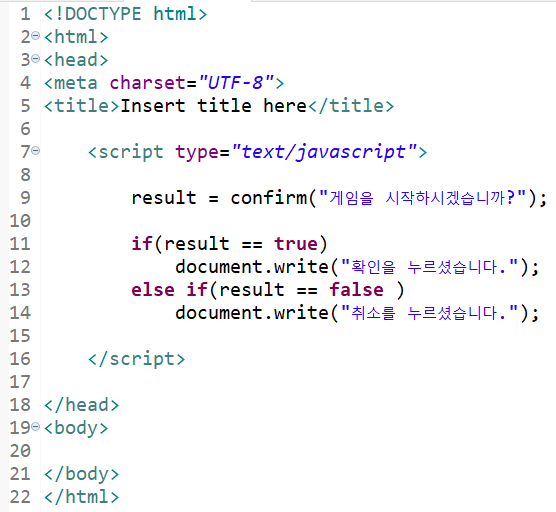This screenshot has height=512, width=556.
Task: Click the closing </body> tag
Action: pos(82,474)
